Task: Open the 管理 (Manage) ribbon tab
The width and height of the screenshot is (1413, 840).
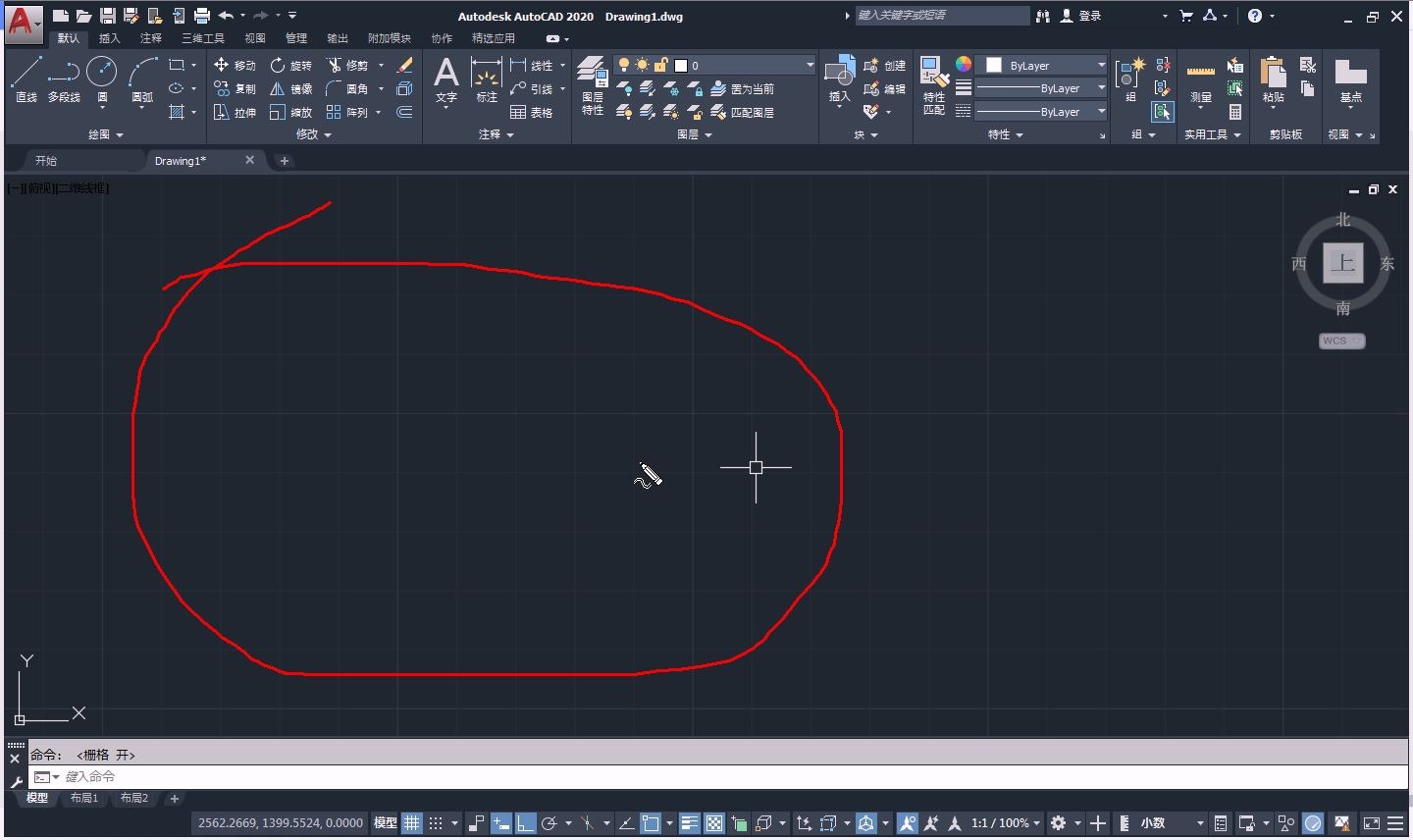Action: (x=296, y=38)
